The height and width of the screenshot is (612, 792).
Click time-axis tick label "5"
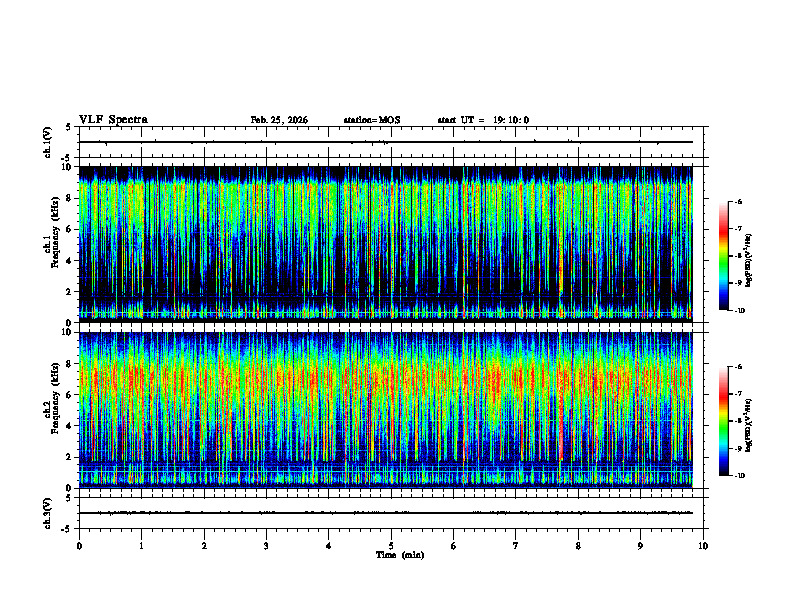(391, 546)
